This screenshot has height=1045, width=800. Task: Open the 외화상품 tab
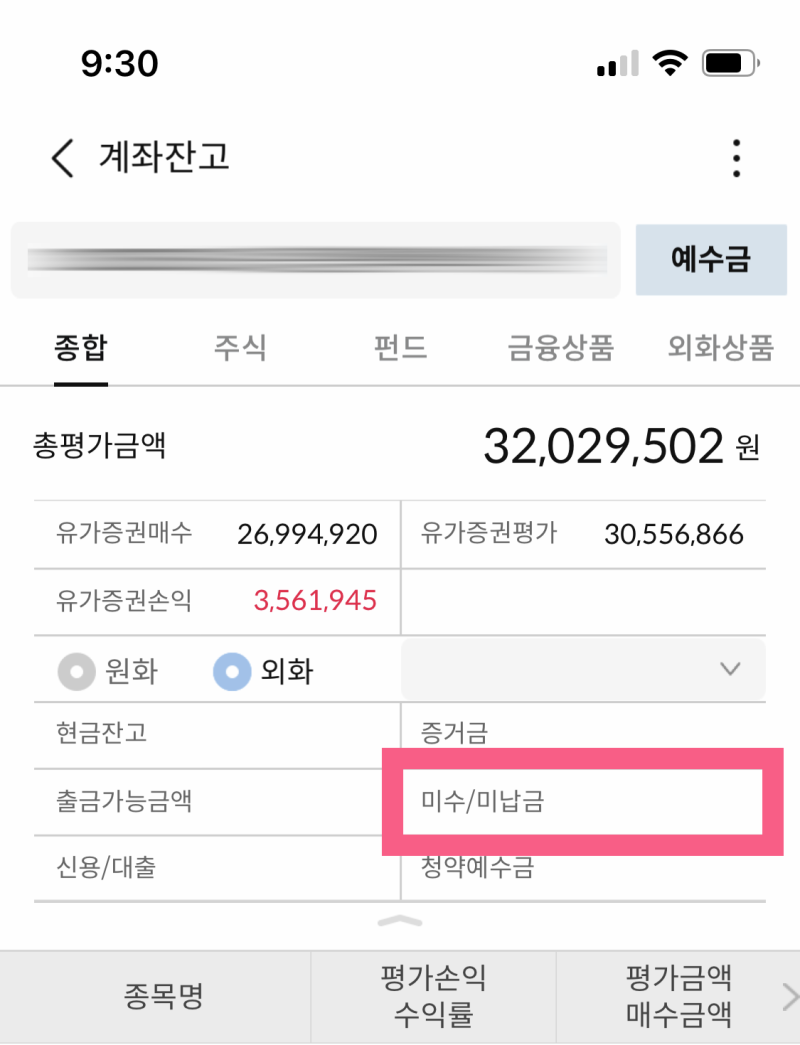[x=720, y=348]
